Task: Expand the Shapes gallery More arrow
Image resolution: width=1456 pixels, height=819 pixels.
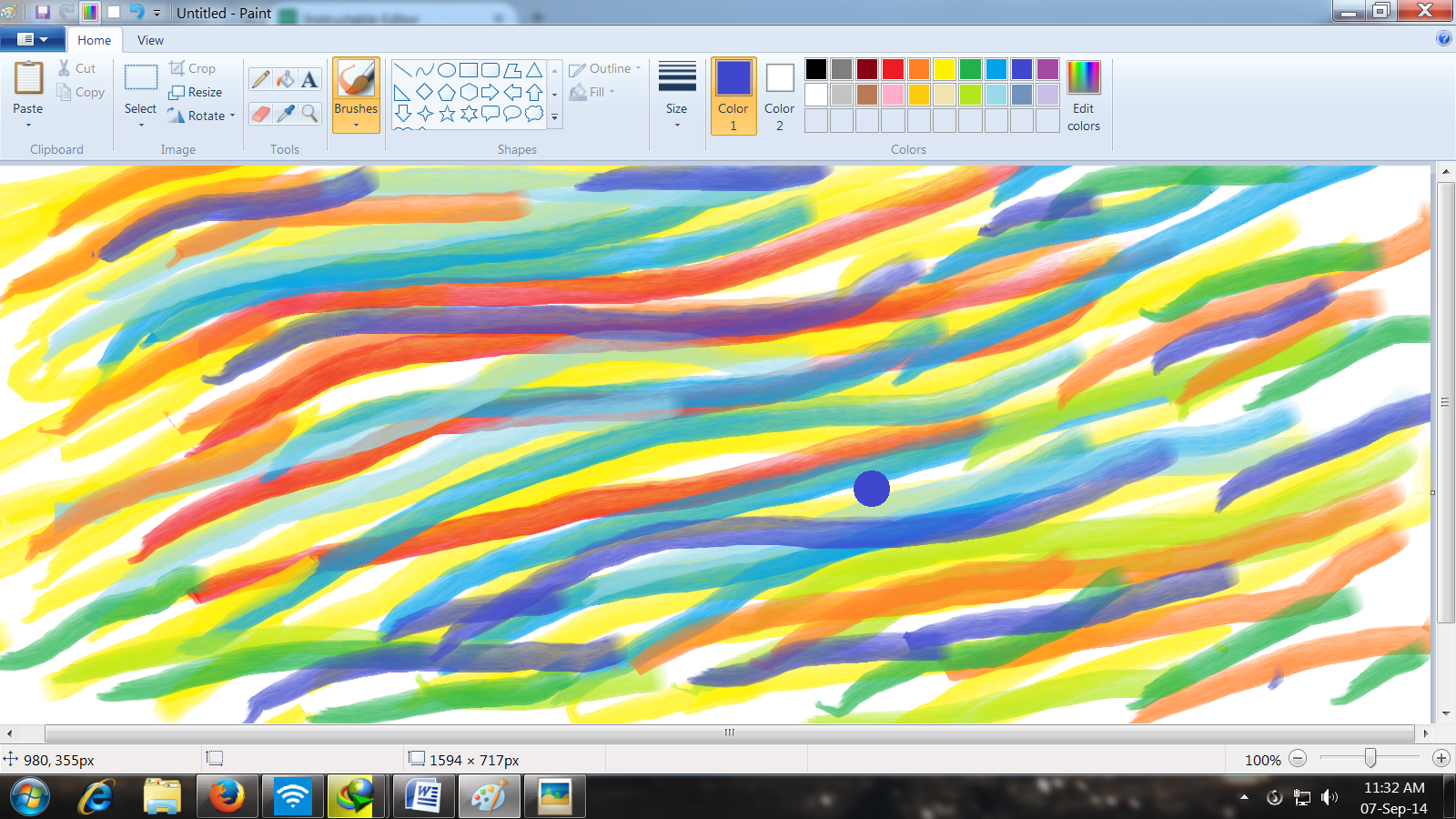Action: click(x=554, y=117)
